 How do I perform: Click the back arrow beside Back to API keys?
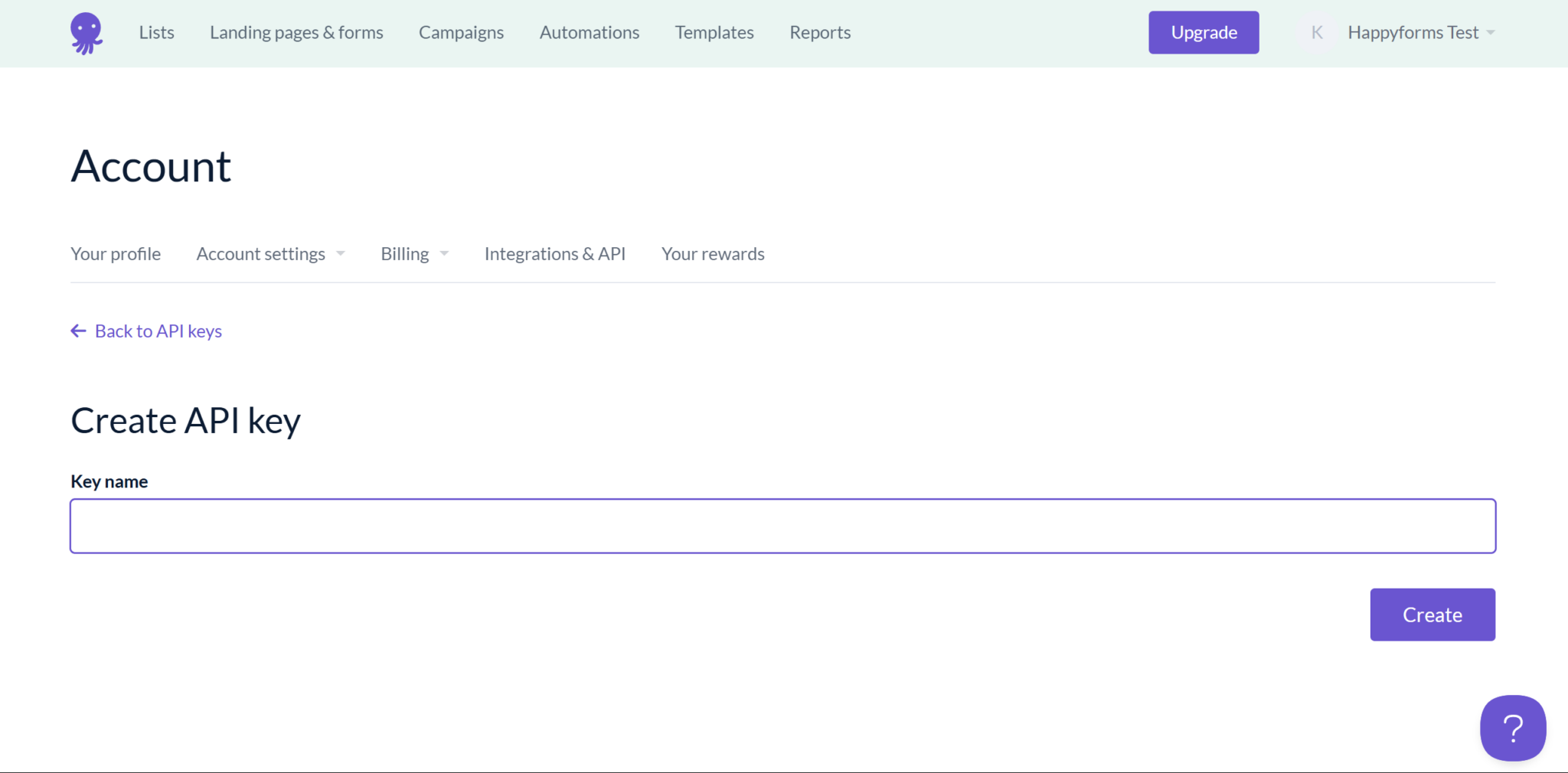78,331
